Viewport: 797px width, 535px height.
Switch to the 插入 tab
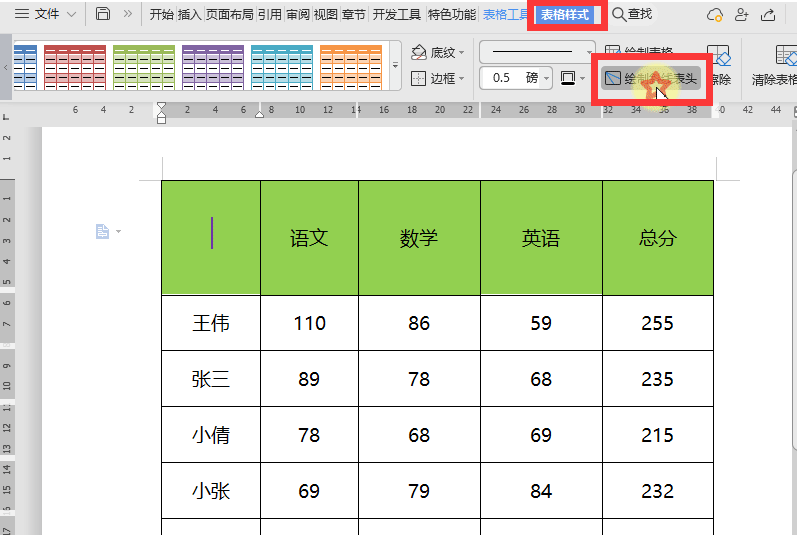click(189, 15)
